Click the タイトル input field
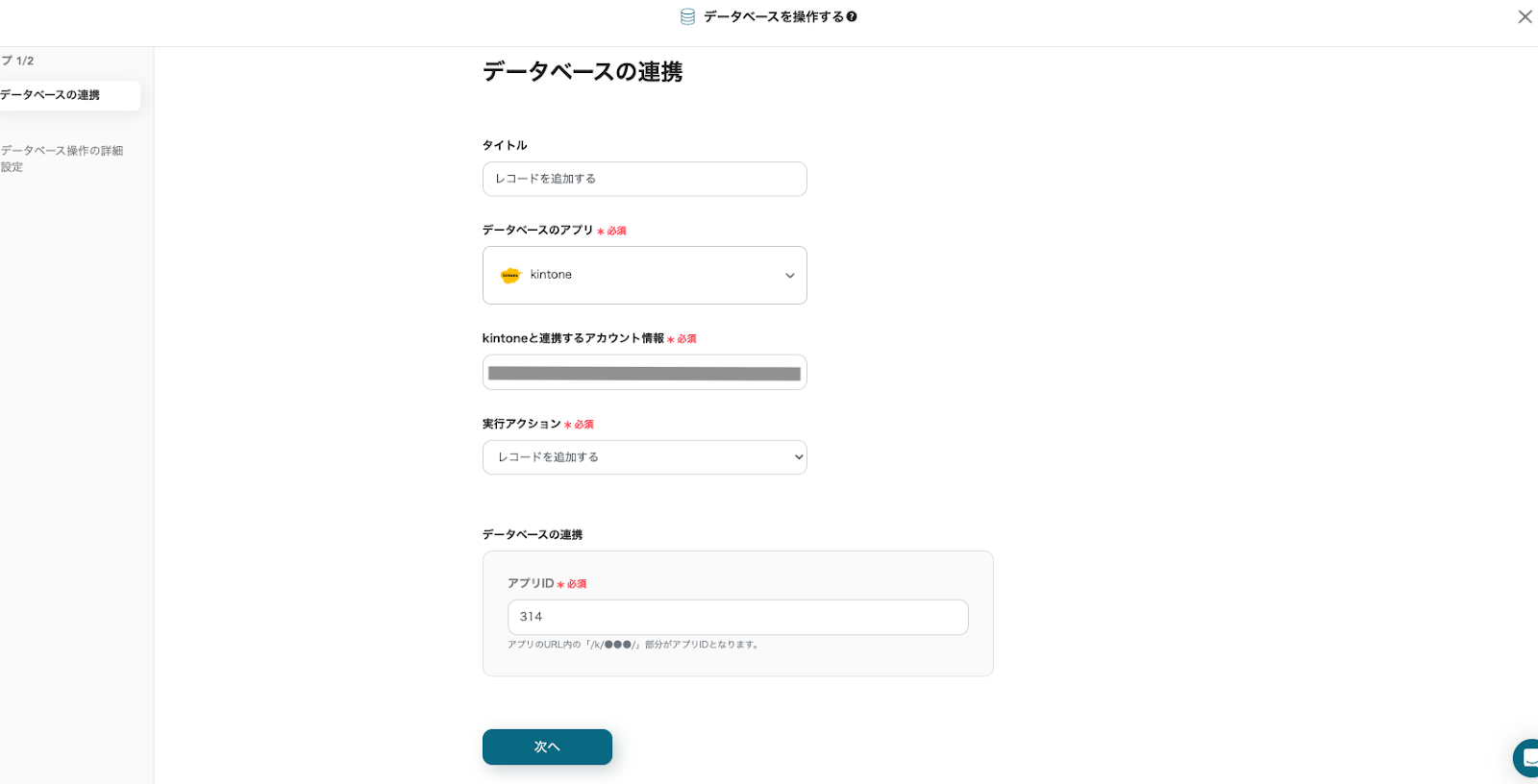1538x784 pixels. 644,179
